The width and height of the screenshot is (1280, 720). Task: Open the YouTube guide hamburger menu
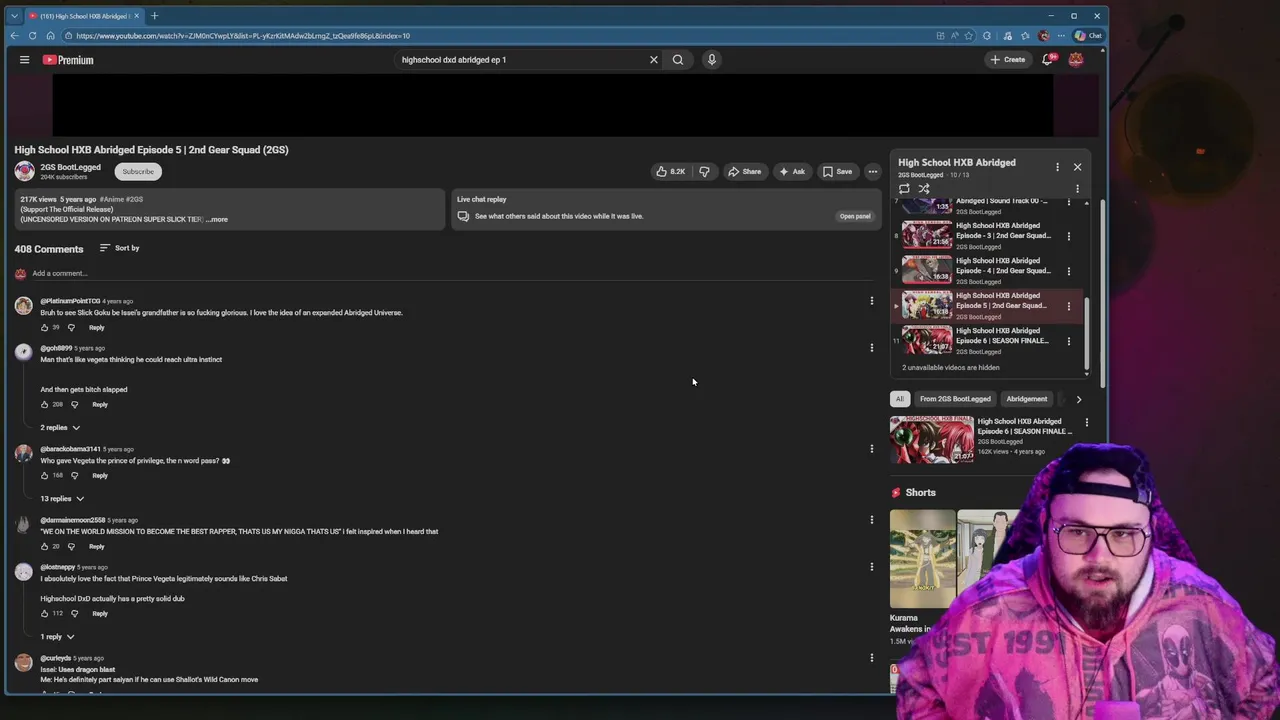click(x=24, y=60)
